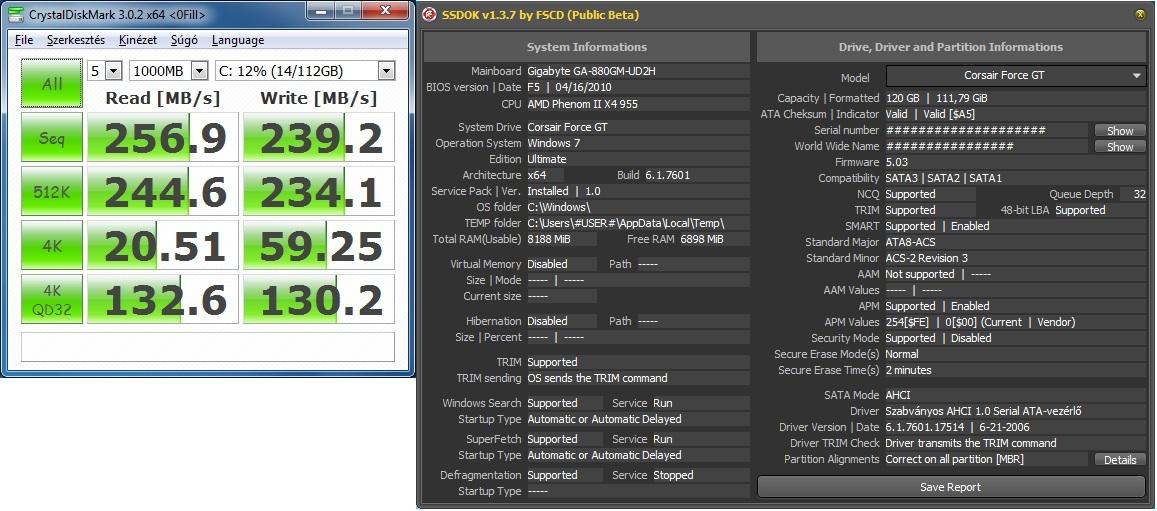The image size is (1157, 511).
Task: Open the Súgó menu
Action: pos(184,40)
